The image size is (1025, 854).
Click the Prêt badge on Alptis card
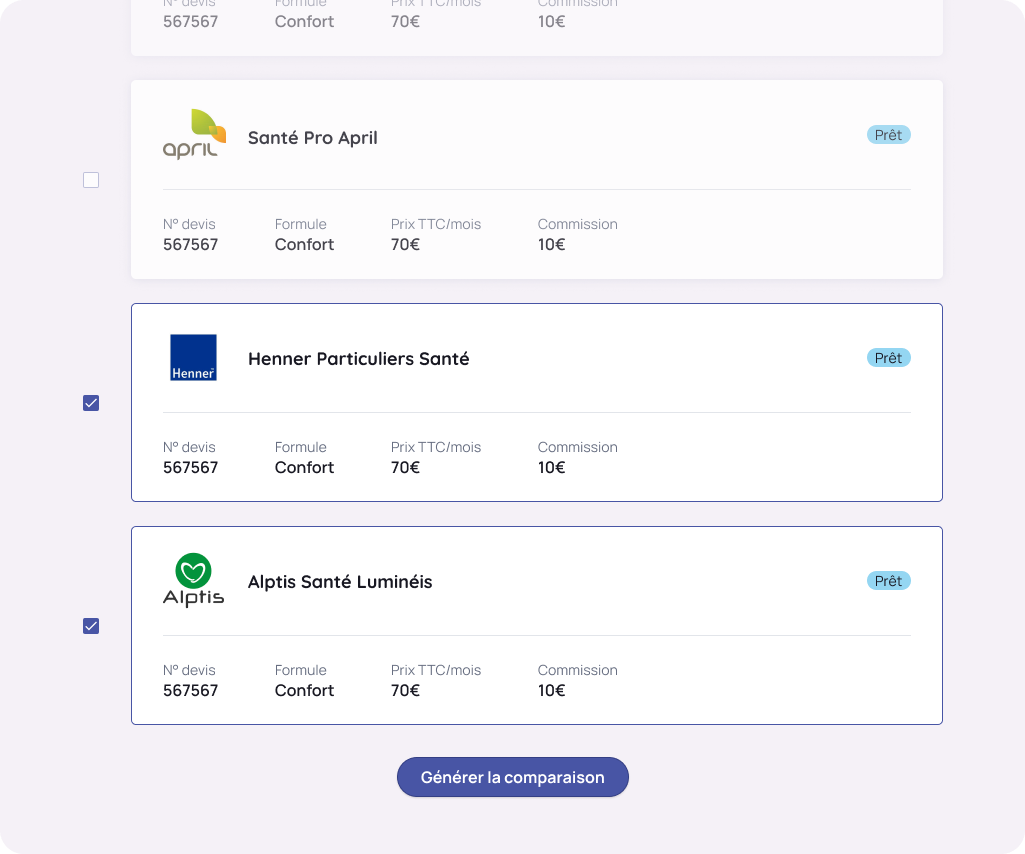(x=888, y=581)
